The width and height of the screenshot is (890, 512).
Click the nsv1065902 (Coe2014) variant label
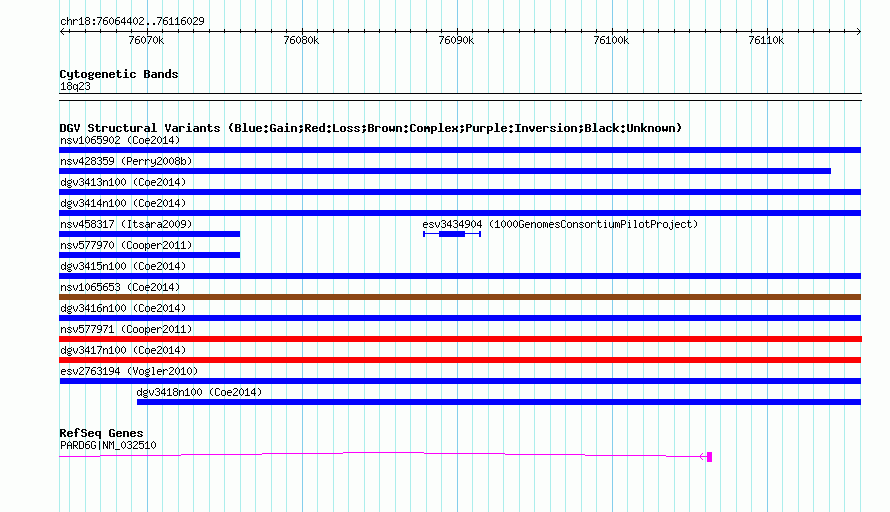120,140
